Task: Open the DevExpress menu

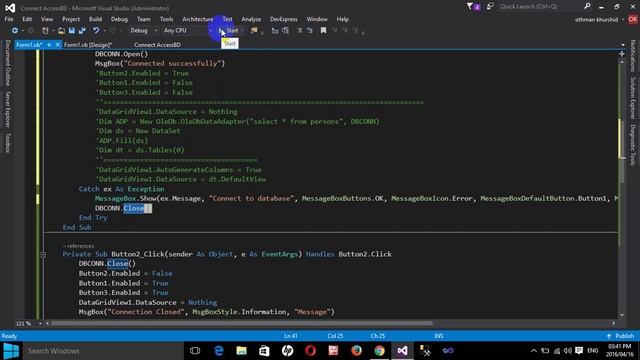Action: [283, 19]
